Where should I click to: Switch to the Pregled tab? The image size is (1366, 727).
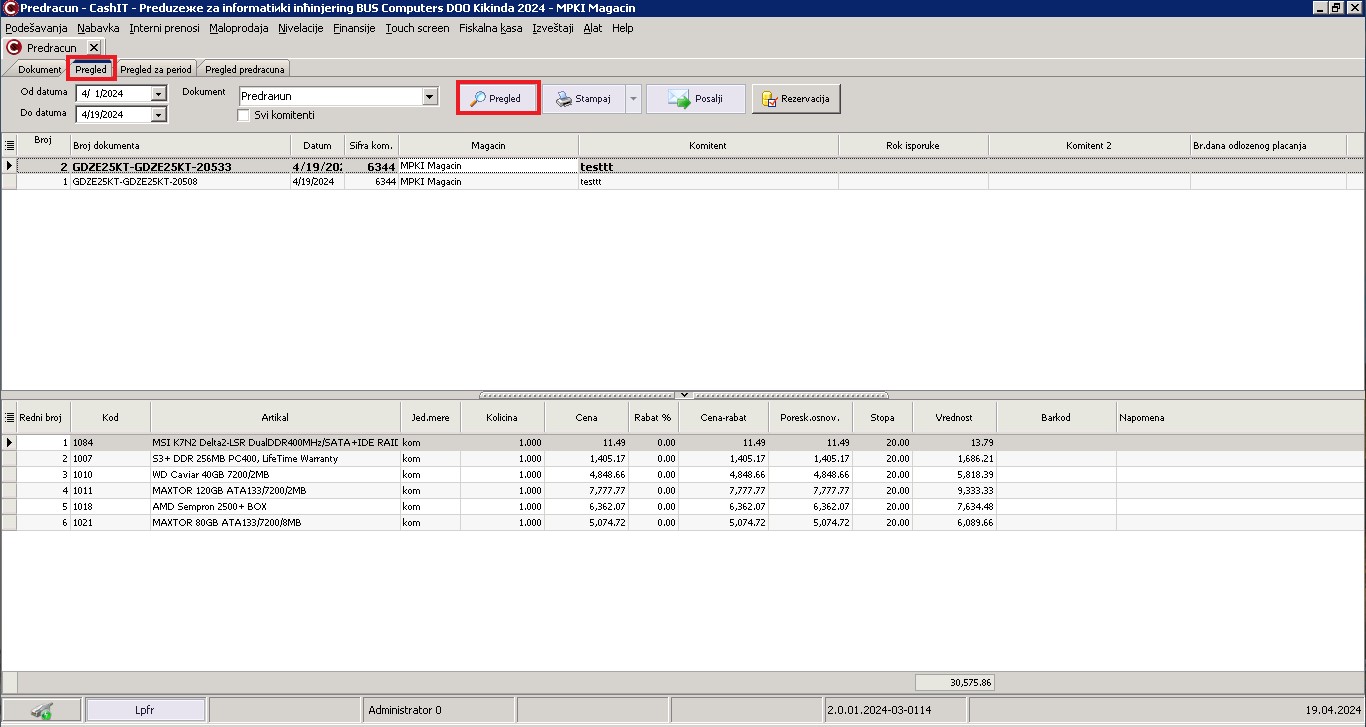(91, 69)
